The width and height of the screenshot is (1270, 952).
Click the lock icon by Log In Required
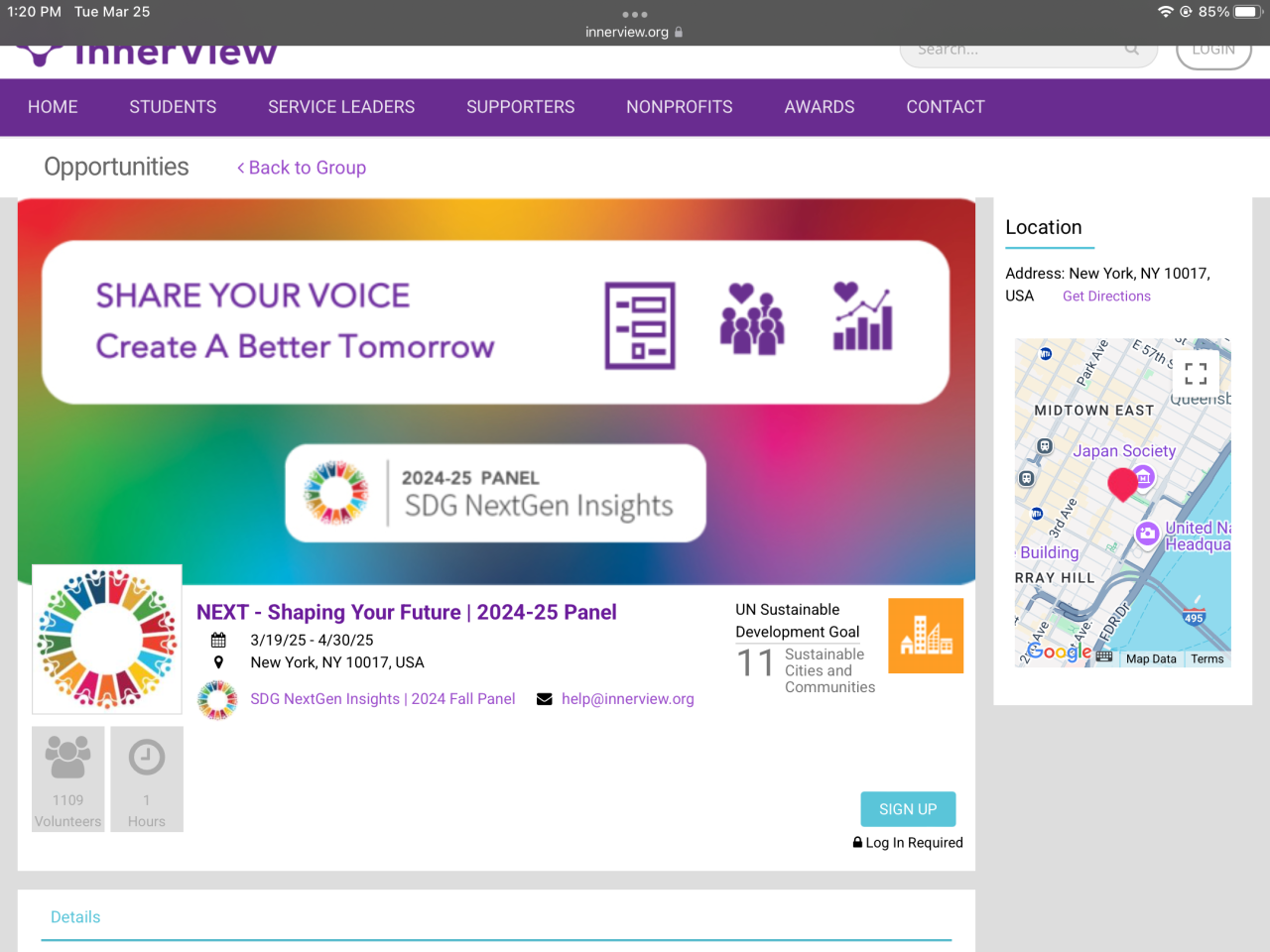click(857, 842)
